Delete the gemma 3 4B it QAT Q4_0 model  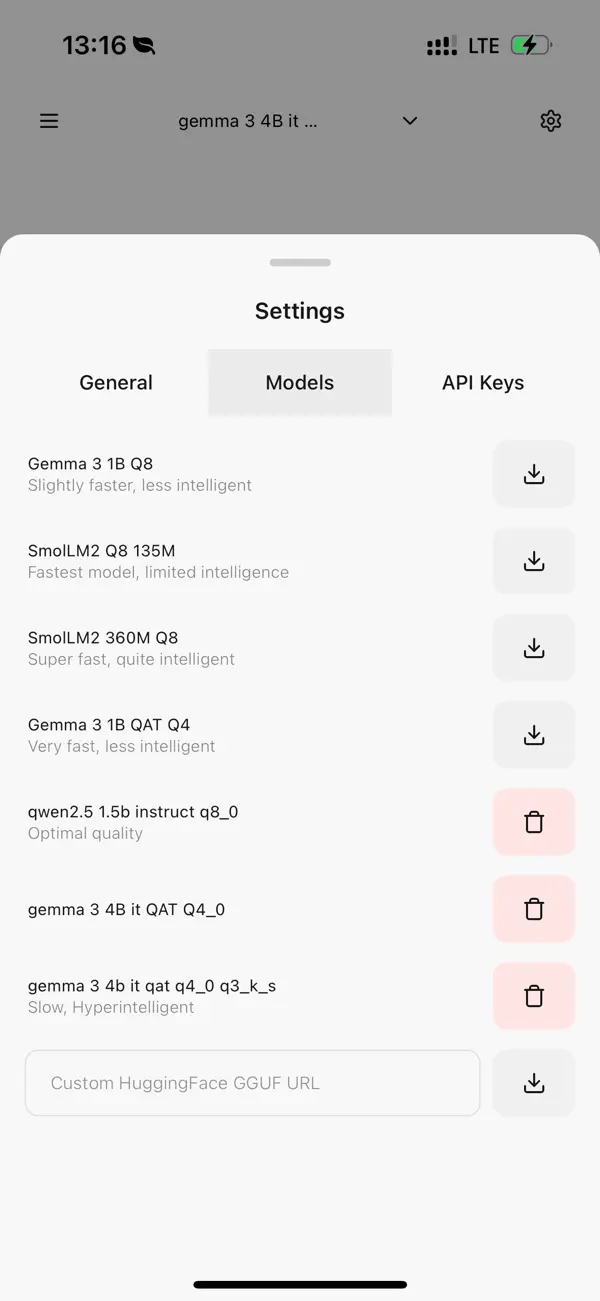point(534,909)
